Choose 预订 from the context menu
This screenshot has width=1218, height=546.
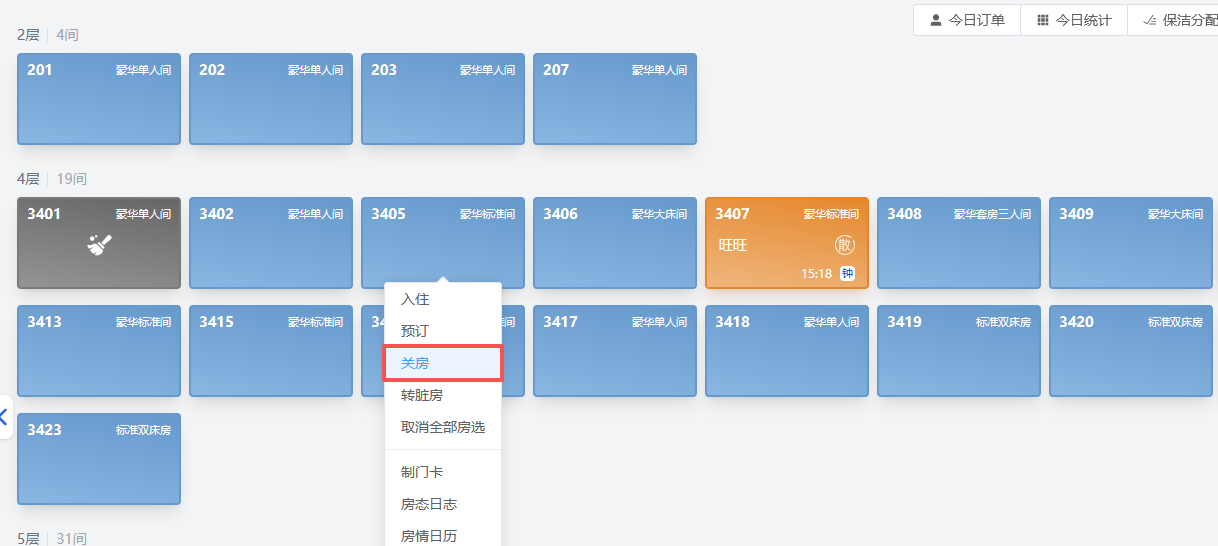point(443,331)
